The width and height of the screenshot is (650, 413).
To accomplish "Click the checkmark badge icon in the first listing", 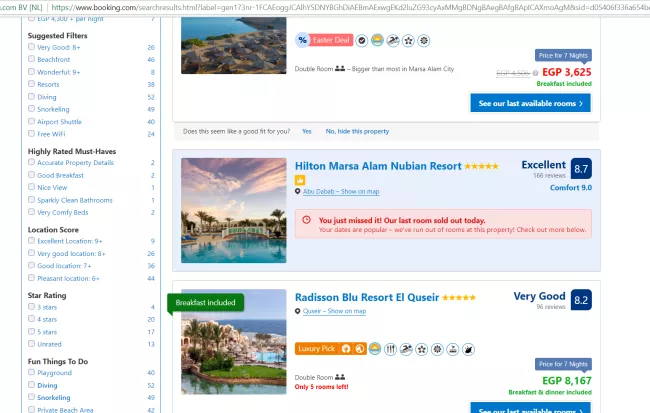I will coord(362,41).
